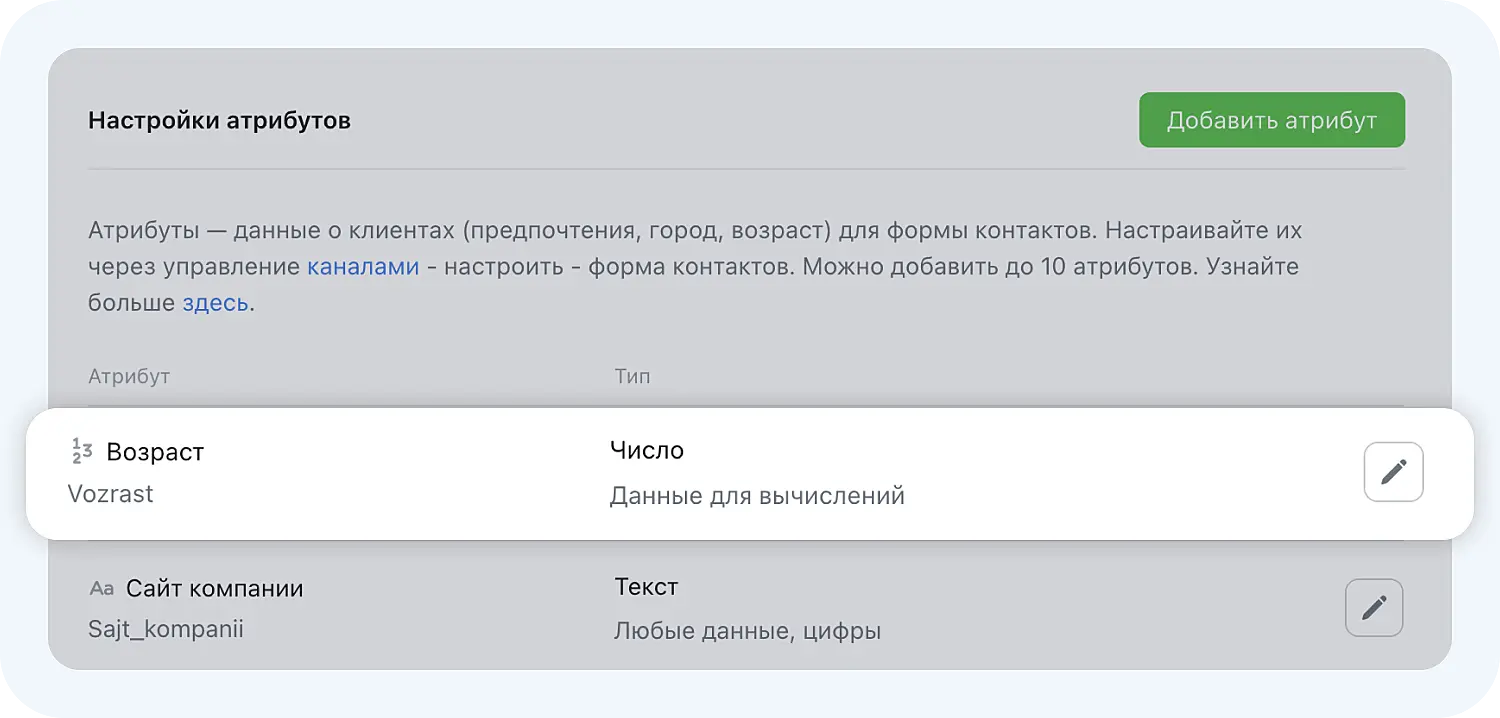1500x718 pixels.
Task: Click the Настройки атрибутов section title
Action: coord(219,119)
